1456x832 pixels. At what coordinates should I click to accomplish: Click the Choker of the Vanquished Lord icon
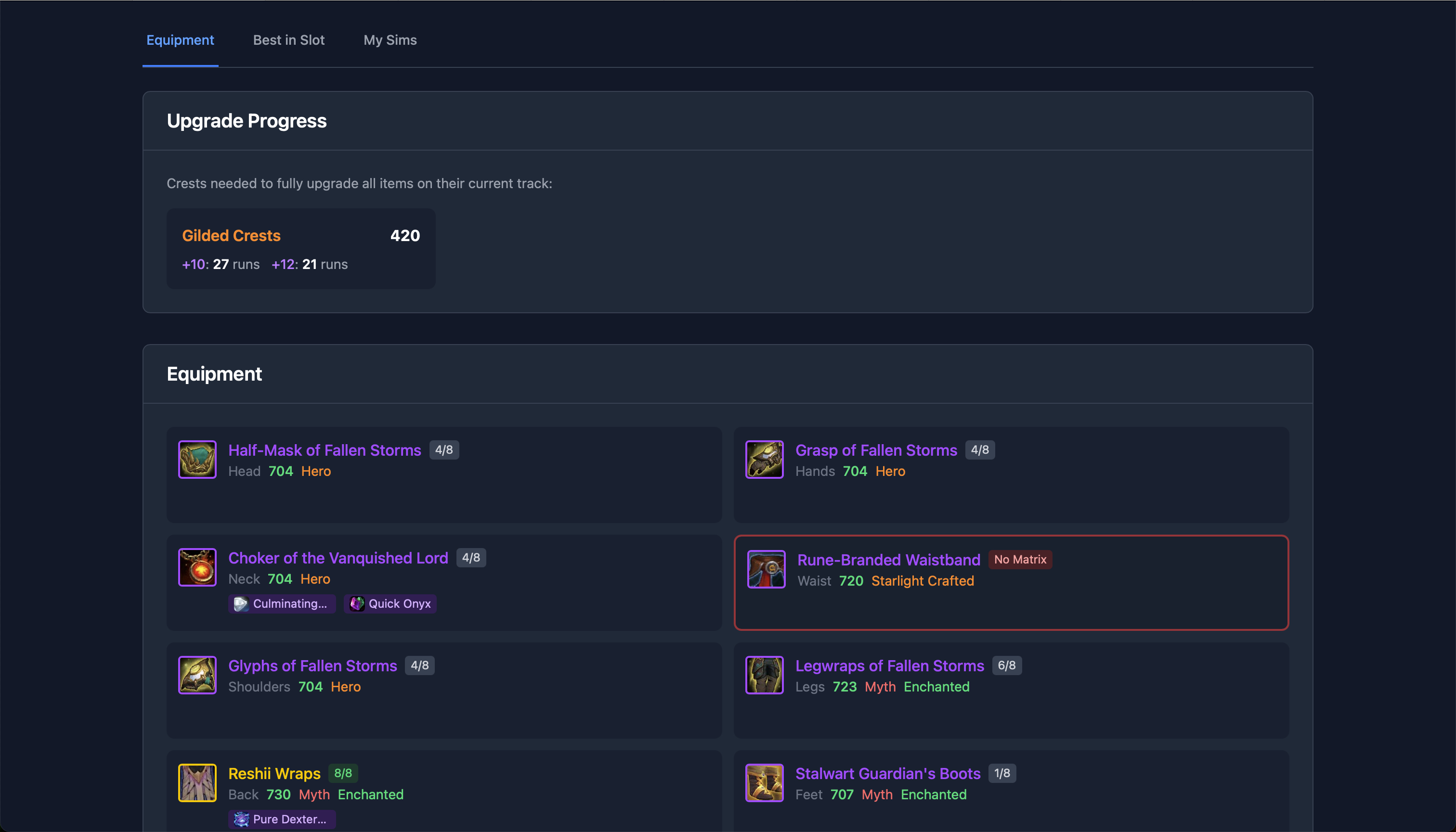197,567
